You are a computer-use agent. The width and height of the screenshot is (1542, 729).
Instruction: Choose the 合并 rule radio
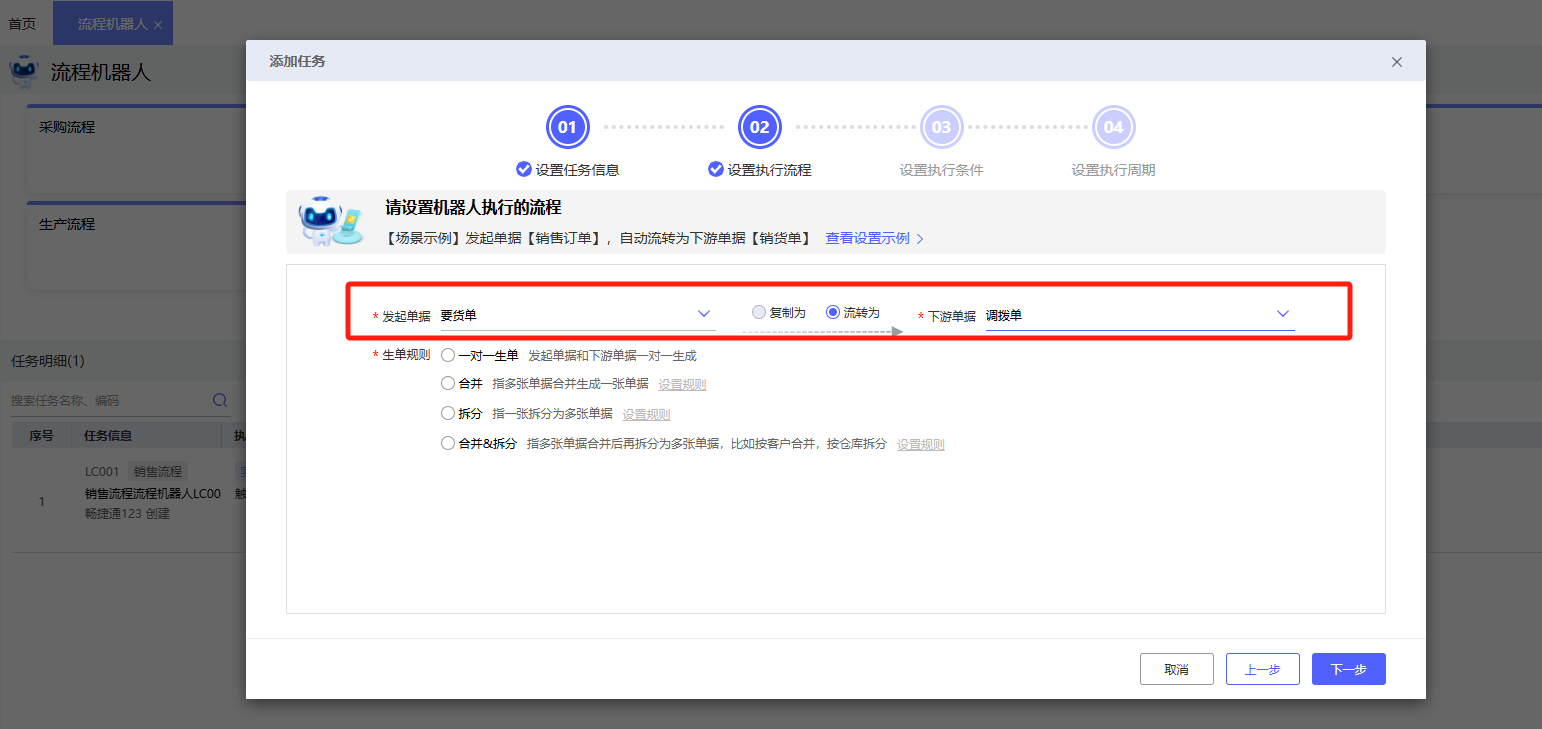(448, 383)
